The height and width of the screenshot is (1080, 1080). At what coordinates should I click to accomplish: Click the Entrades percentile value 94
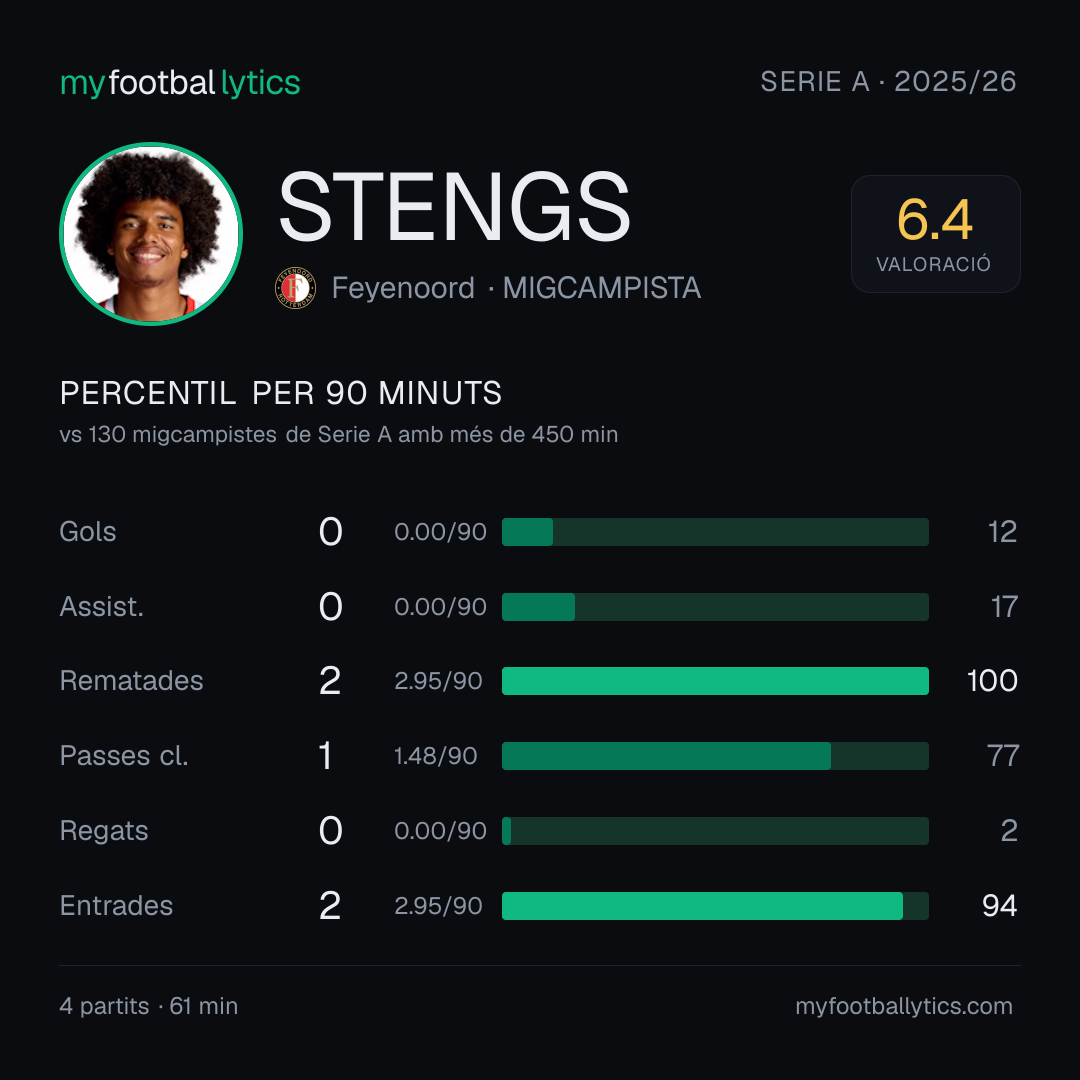coord(999,906)
